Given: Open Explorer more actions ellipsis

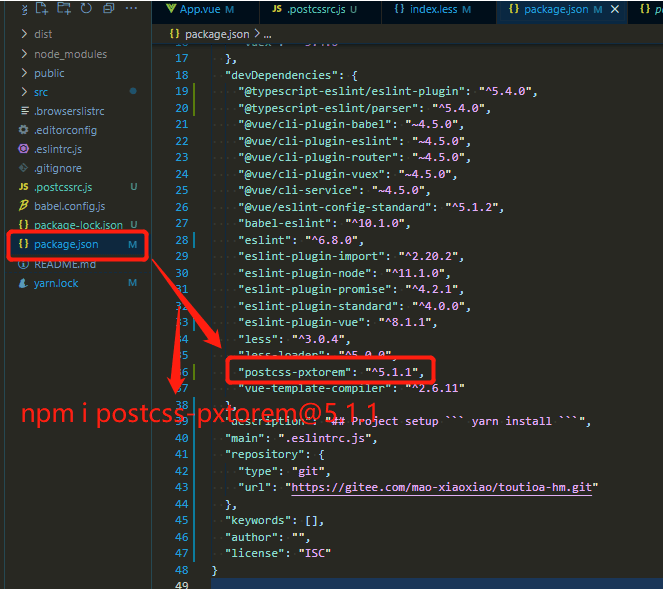Looking at the screenshot, I should click(131, 8).
